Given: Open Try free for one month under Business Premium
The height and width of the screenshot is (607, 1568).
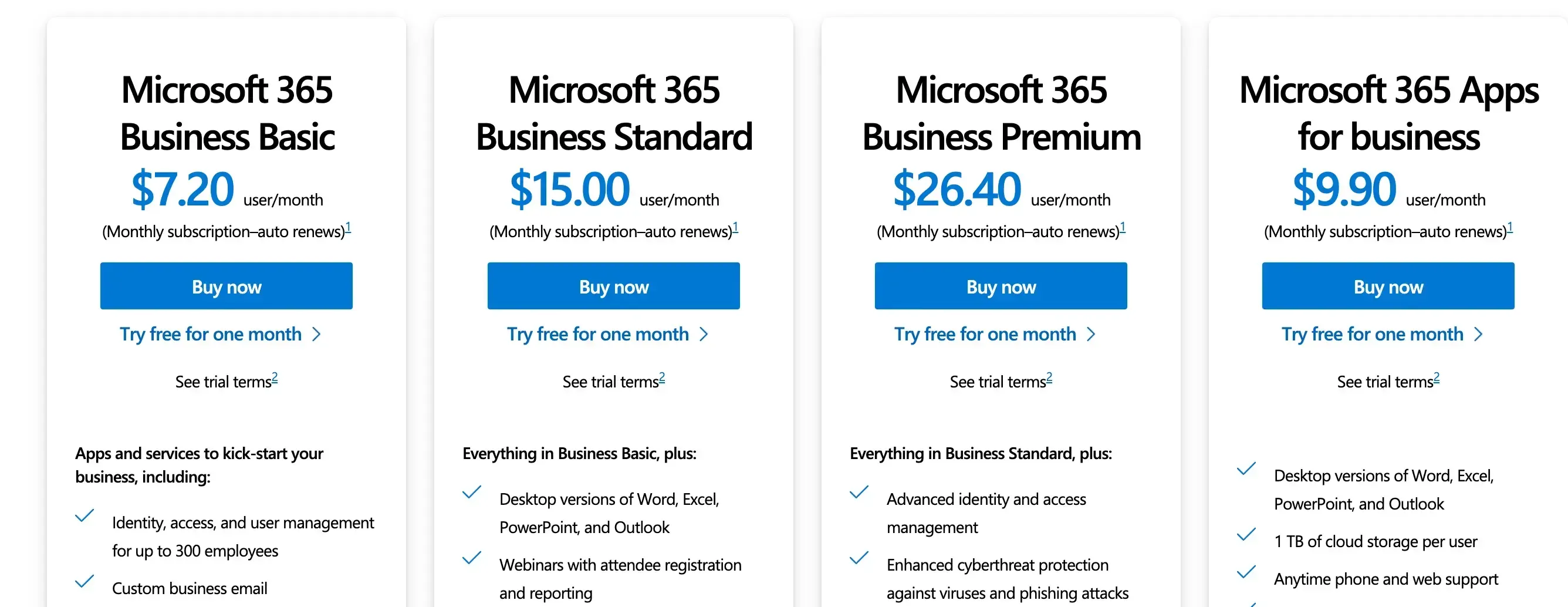Looking at the screenshot, I should 985,333.
